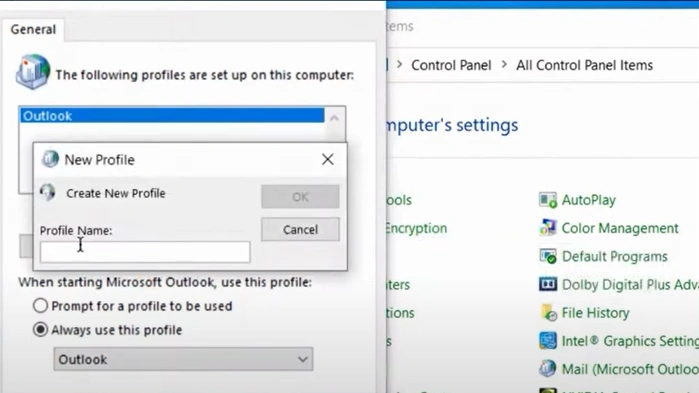
Task: Open Dolby Digital Plus link
Action: click(x=630, y=284)
